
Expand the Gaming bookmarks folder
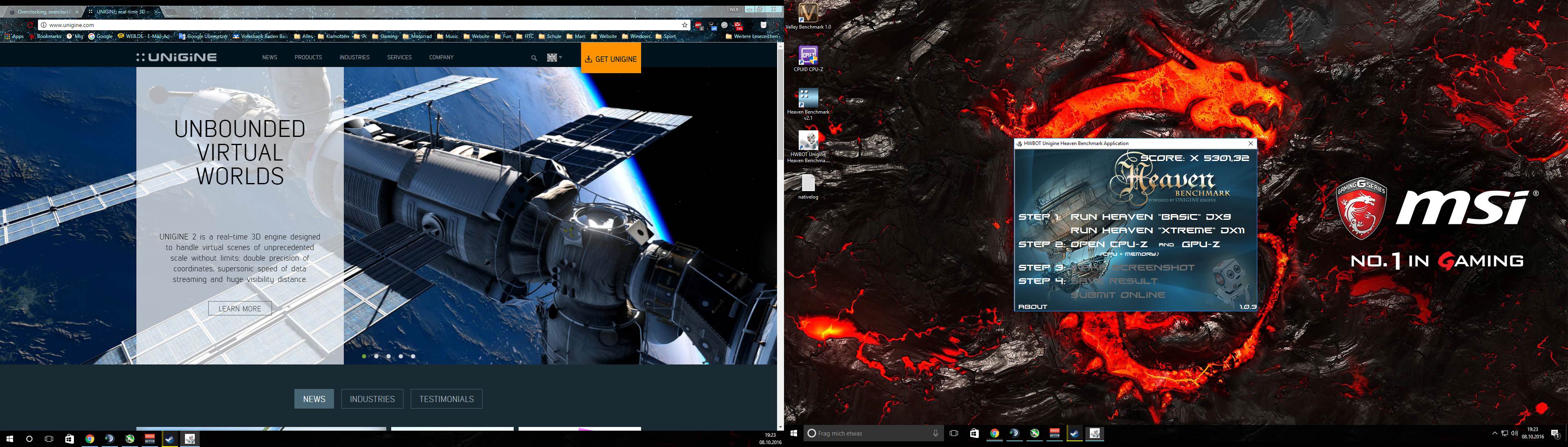point(385,36)
